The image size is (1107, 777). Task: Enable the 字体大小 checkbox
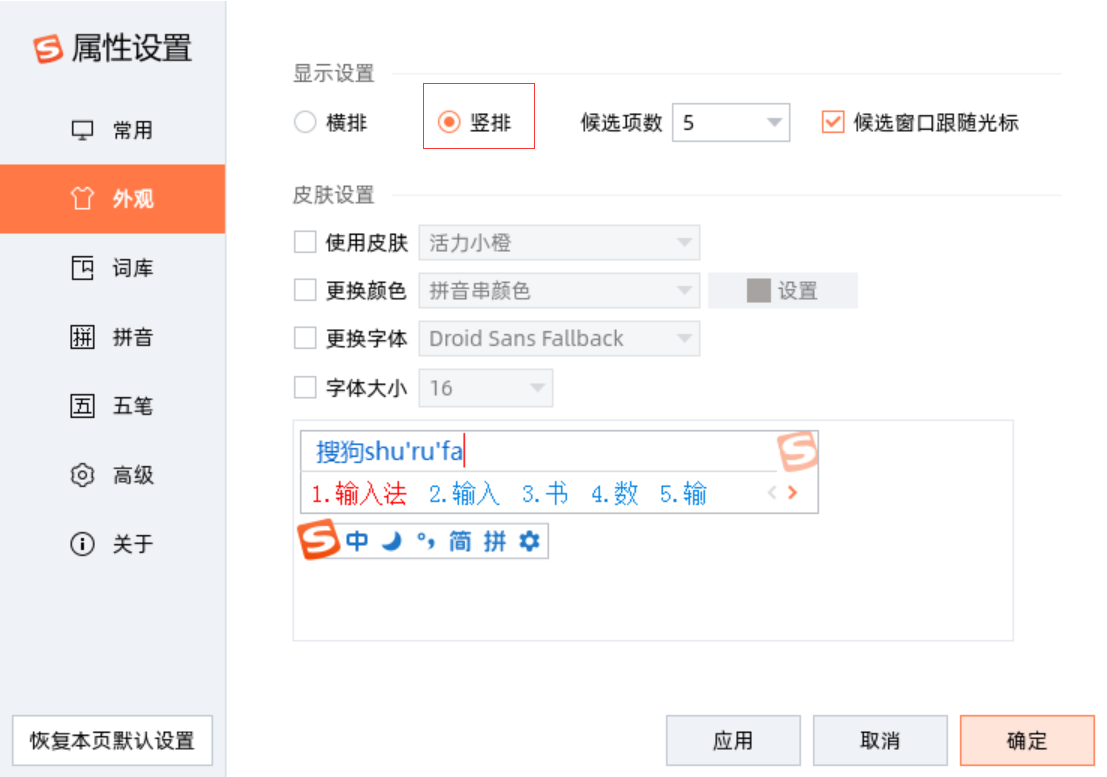coord(305,387)
